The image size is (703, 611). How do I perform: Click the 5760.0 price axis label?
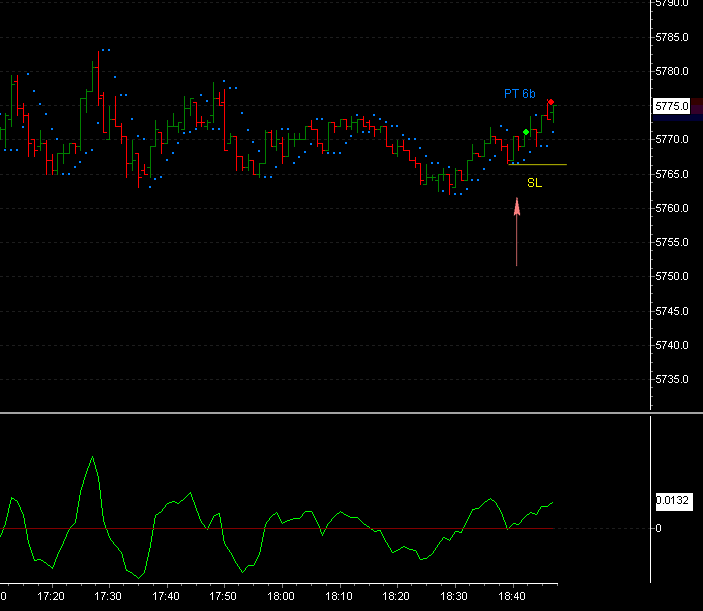[672, 208]
